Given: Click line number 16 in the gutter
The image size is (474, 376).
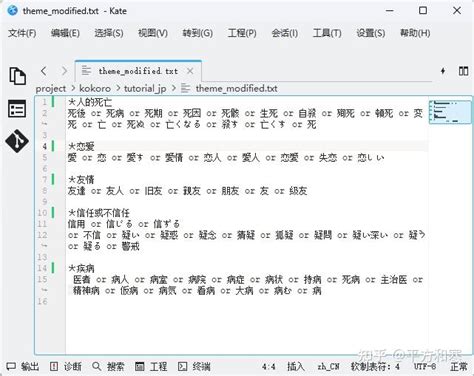Looking at the screenshot, I should [x=42, y=301].
